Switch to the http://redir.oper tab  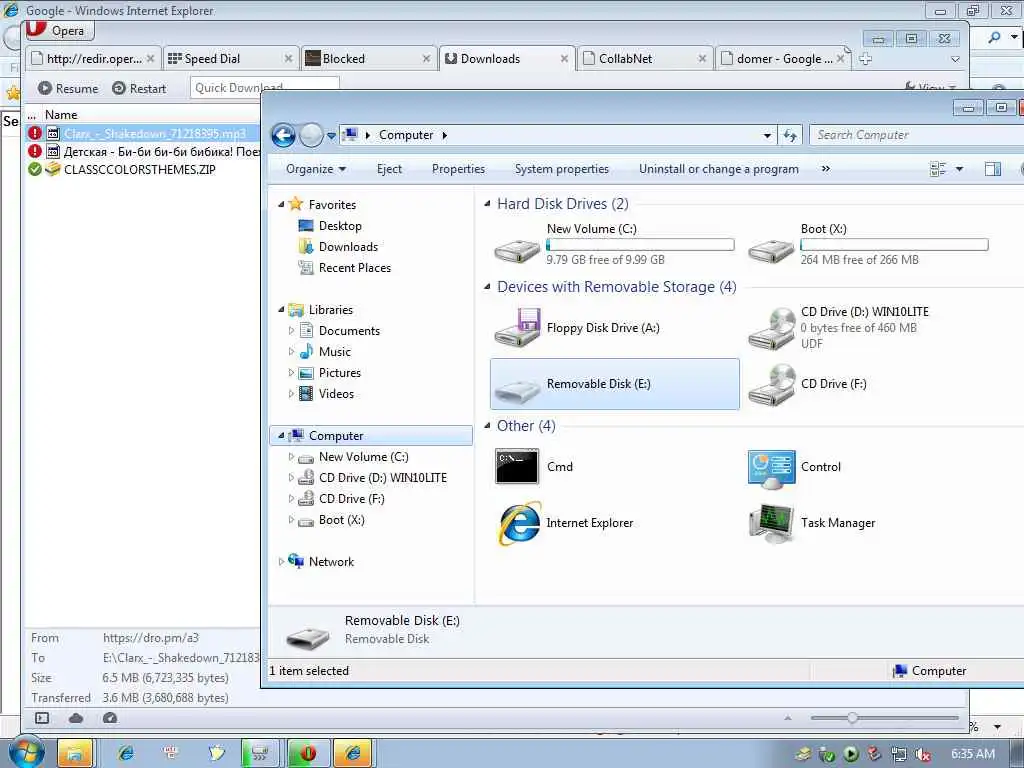pyautogui.click(x=93, y=59)
